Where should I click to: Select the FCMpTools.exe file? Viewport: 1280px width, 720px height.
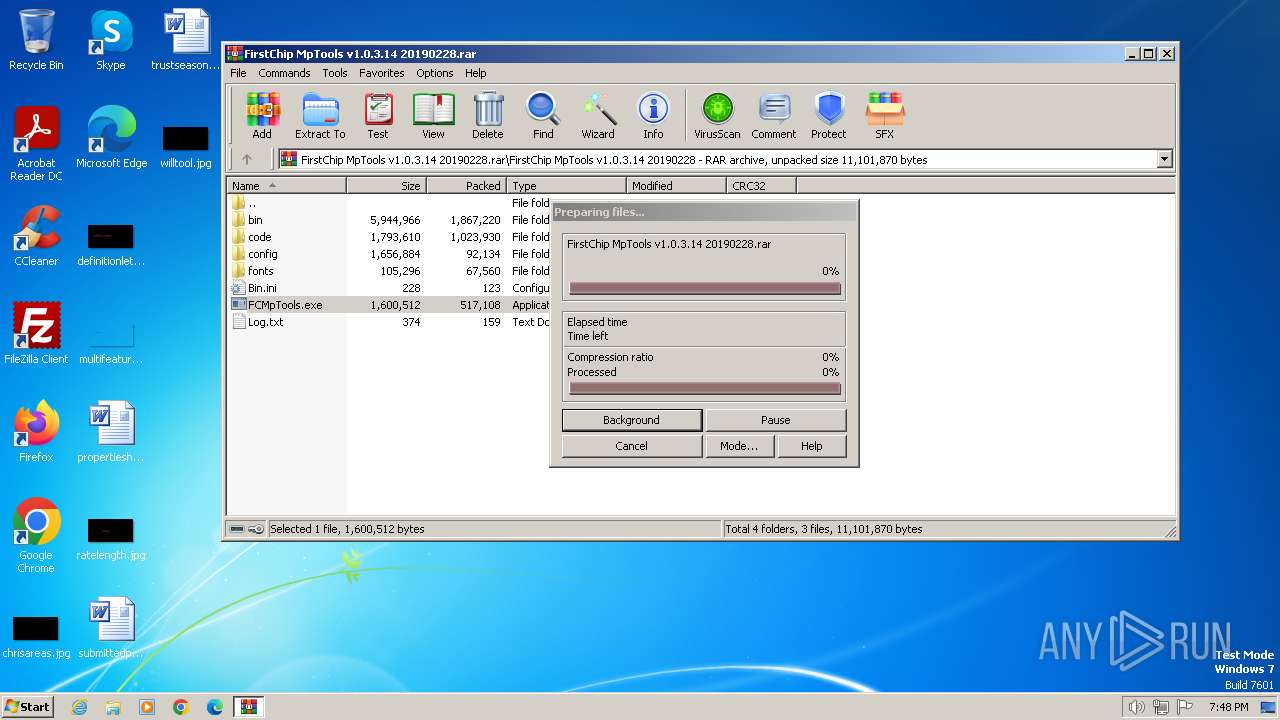389,305
